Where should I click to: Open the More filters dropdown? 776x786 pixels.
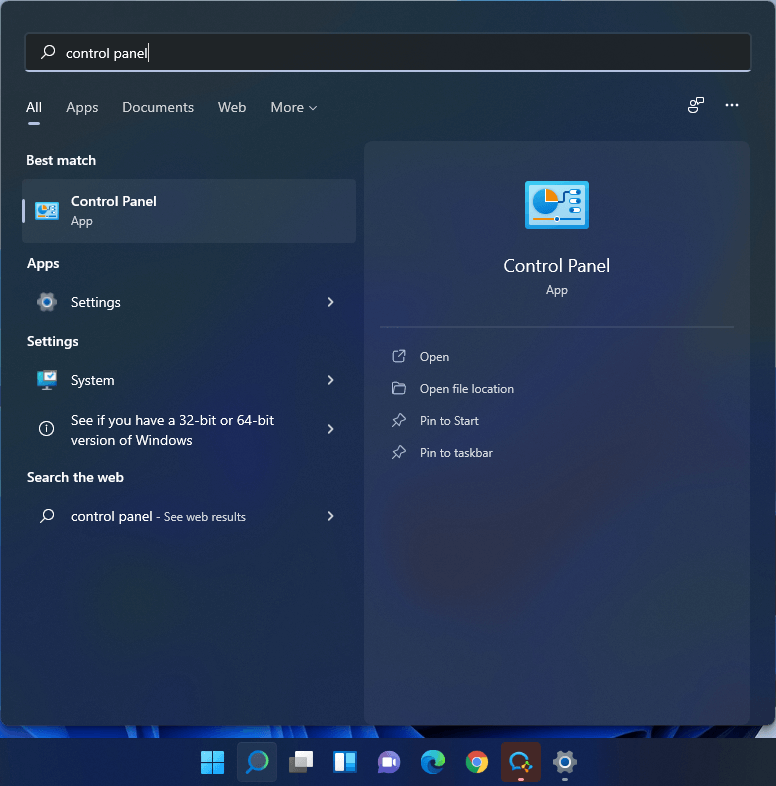click(x=293, y=107)
